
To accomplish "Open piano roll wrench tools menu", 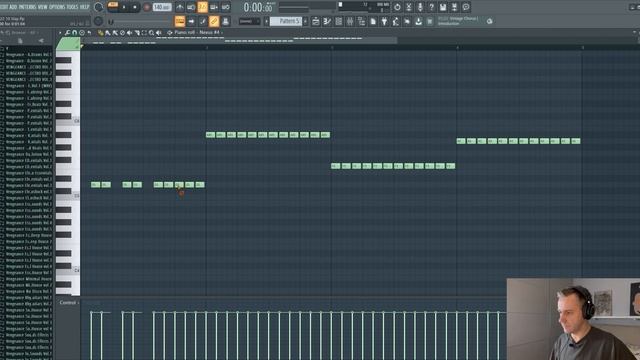I will 67,33.
